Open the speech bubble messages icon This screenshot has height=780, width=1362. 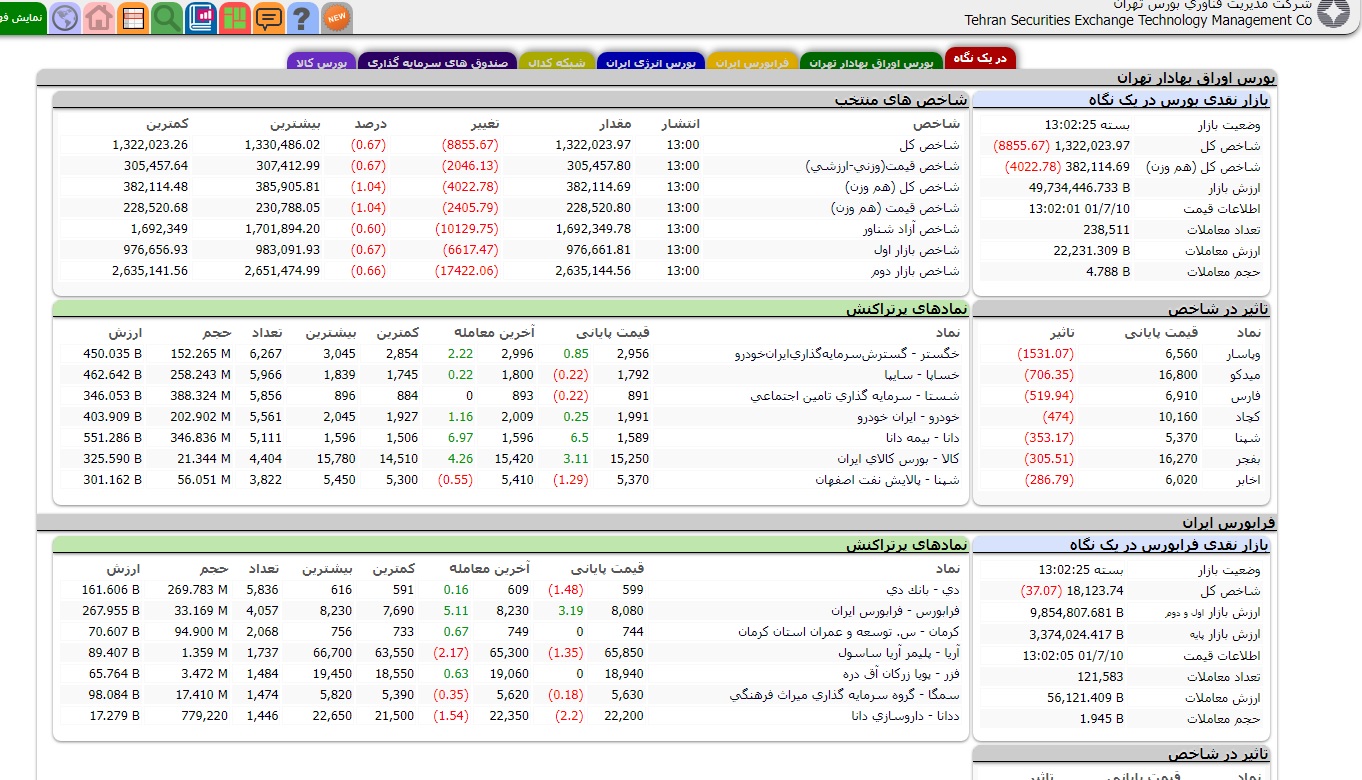click(268, 17)
